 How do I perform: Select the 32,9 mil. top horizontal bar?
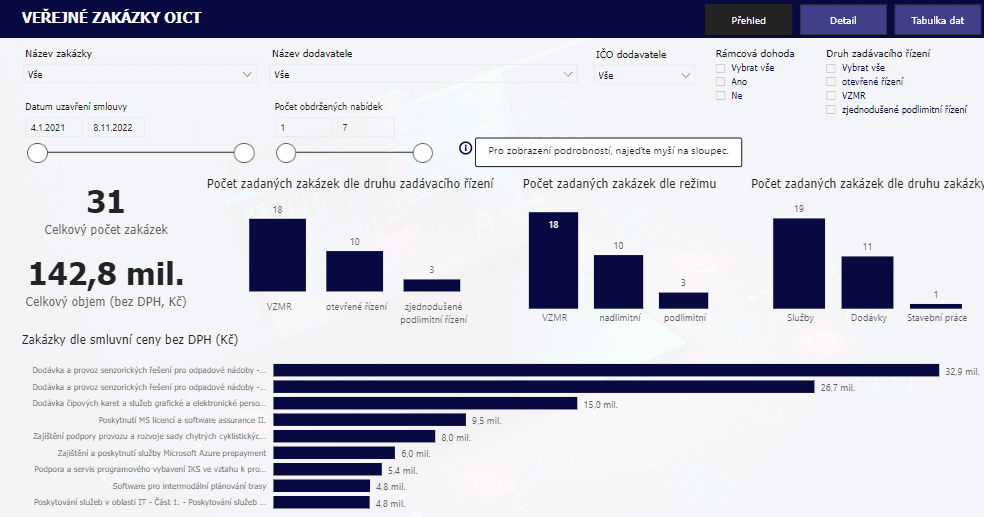(605, 370)
